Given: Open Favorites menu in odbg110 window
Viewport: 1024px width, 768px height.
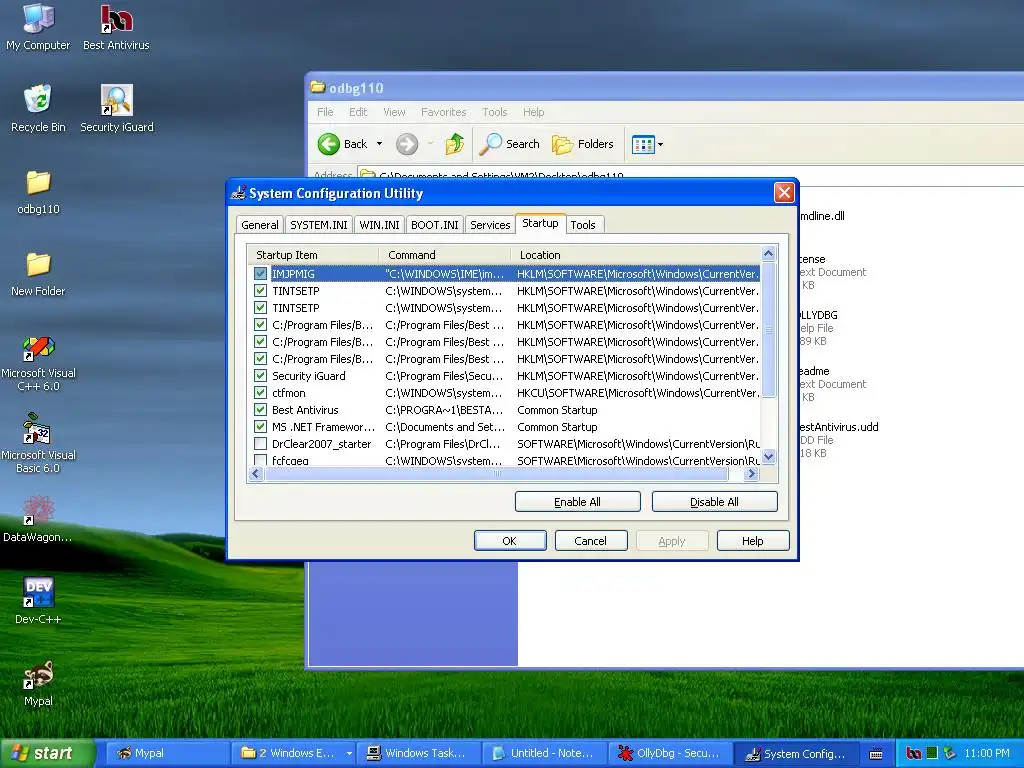Looking at the screenshot, I should (x=443, y=112).
